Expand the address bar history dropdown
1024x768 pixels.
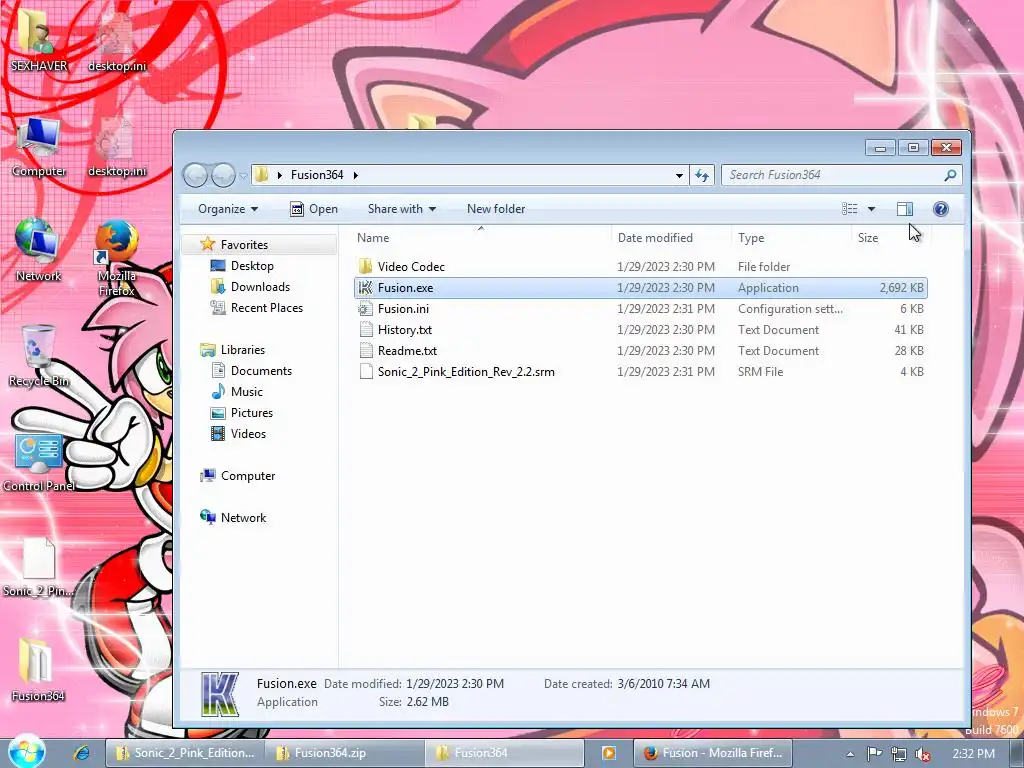(679, 175)
